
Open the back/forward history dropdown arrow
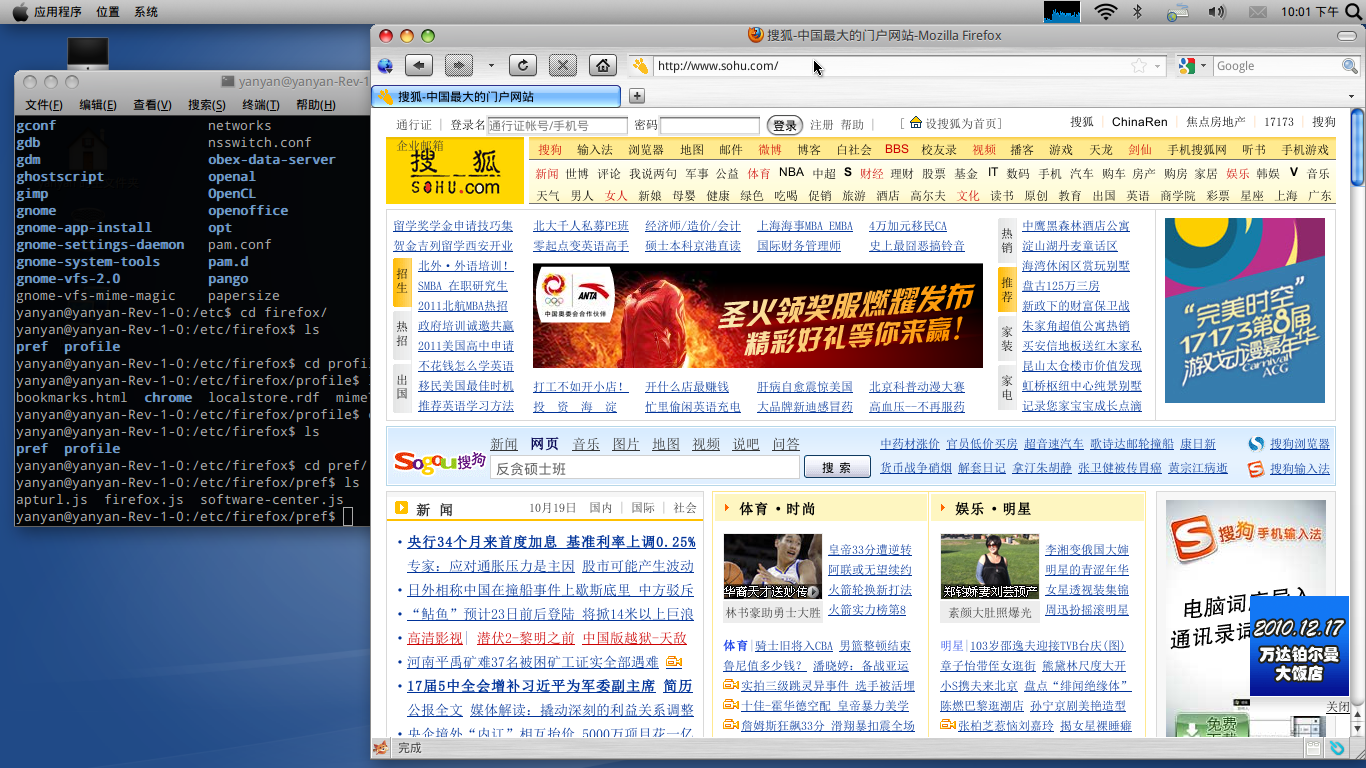click(491, 66)
